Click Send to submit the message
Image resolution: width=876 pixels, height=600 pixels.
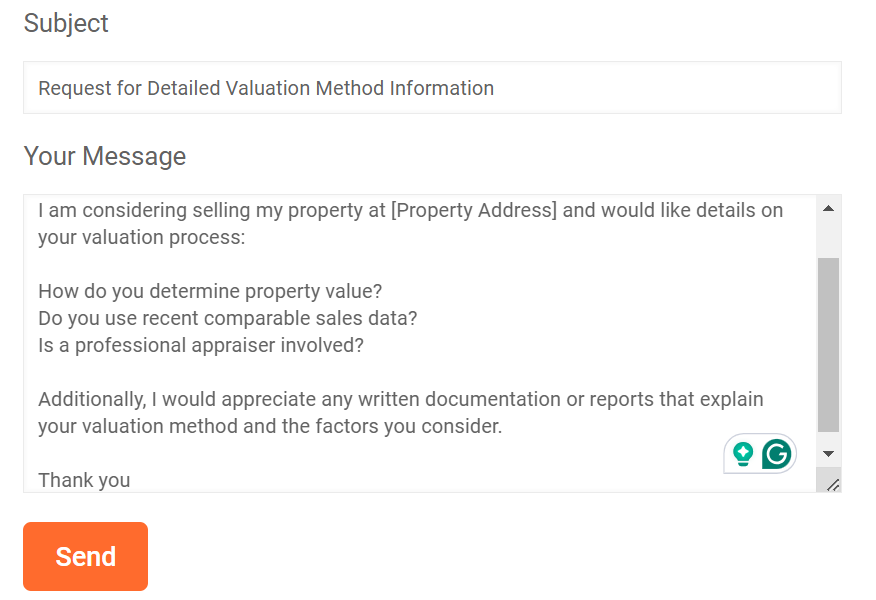85,556
